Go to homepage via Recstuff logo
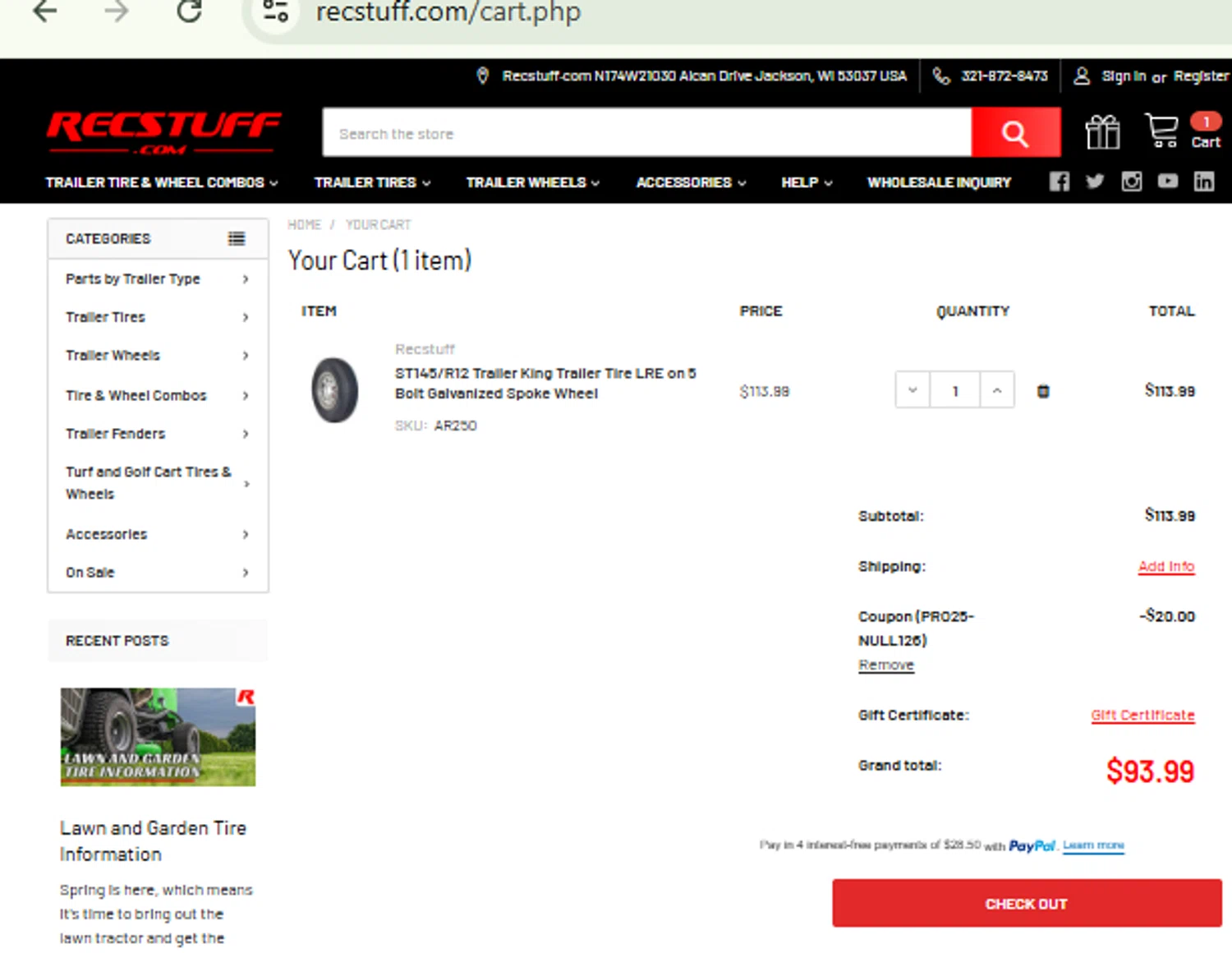 163,132
